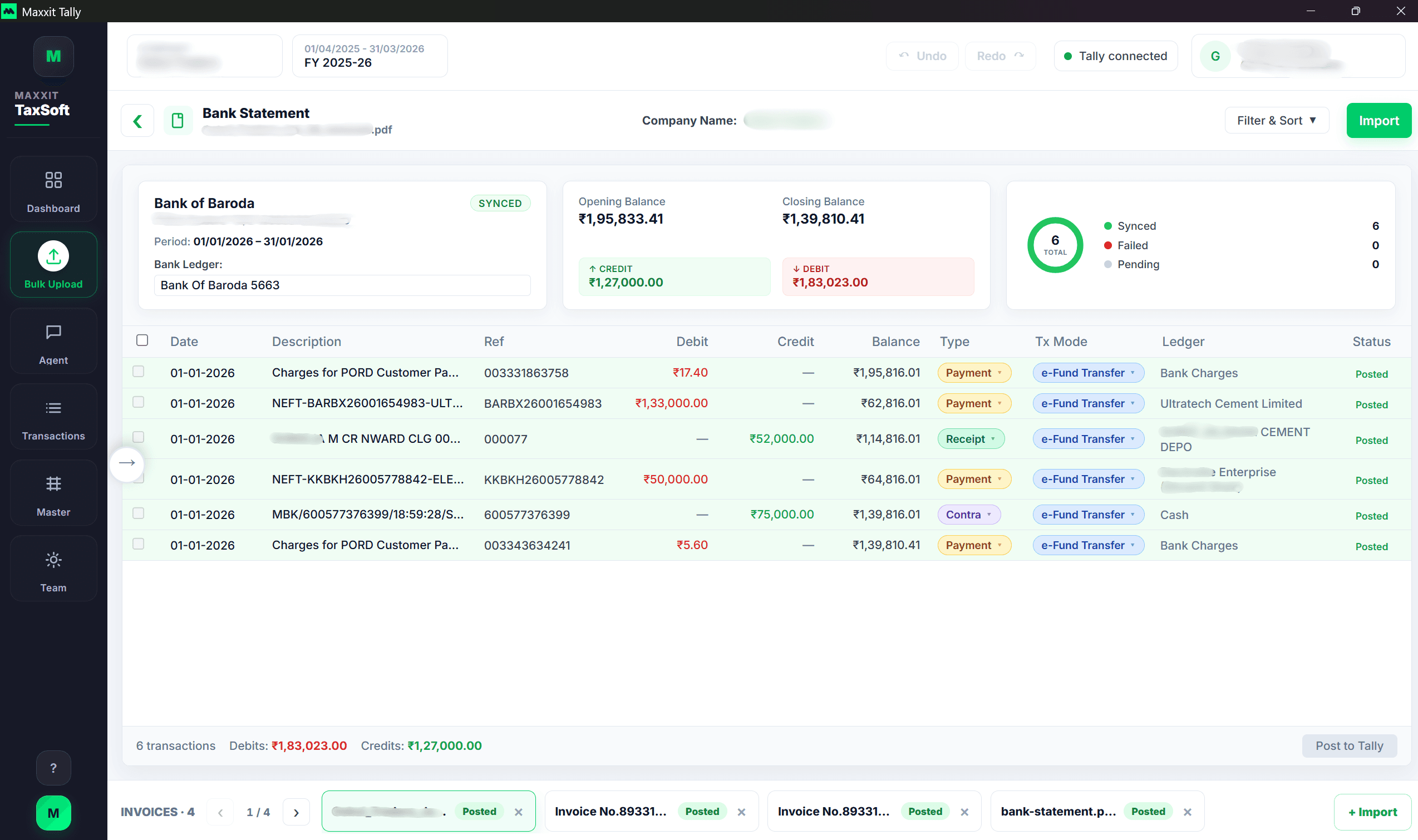1418x840 pixels.
Task: Check the ₹5.60 Bank Charges row
Action: (138, 544)
